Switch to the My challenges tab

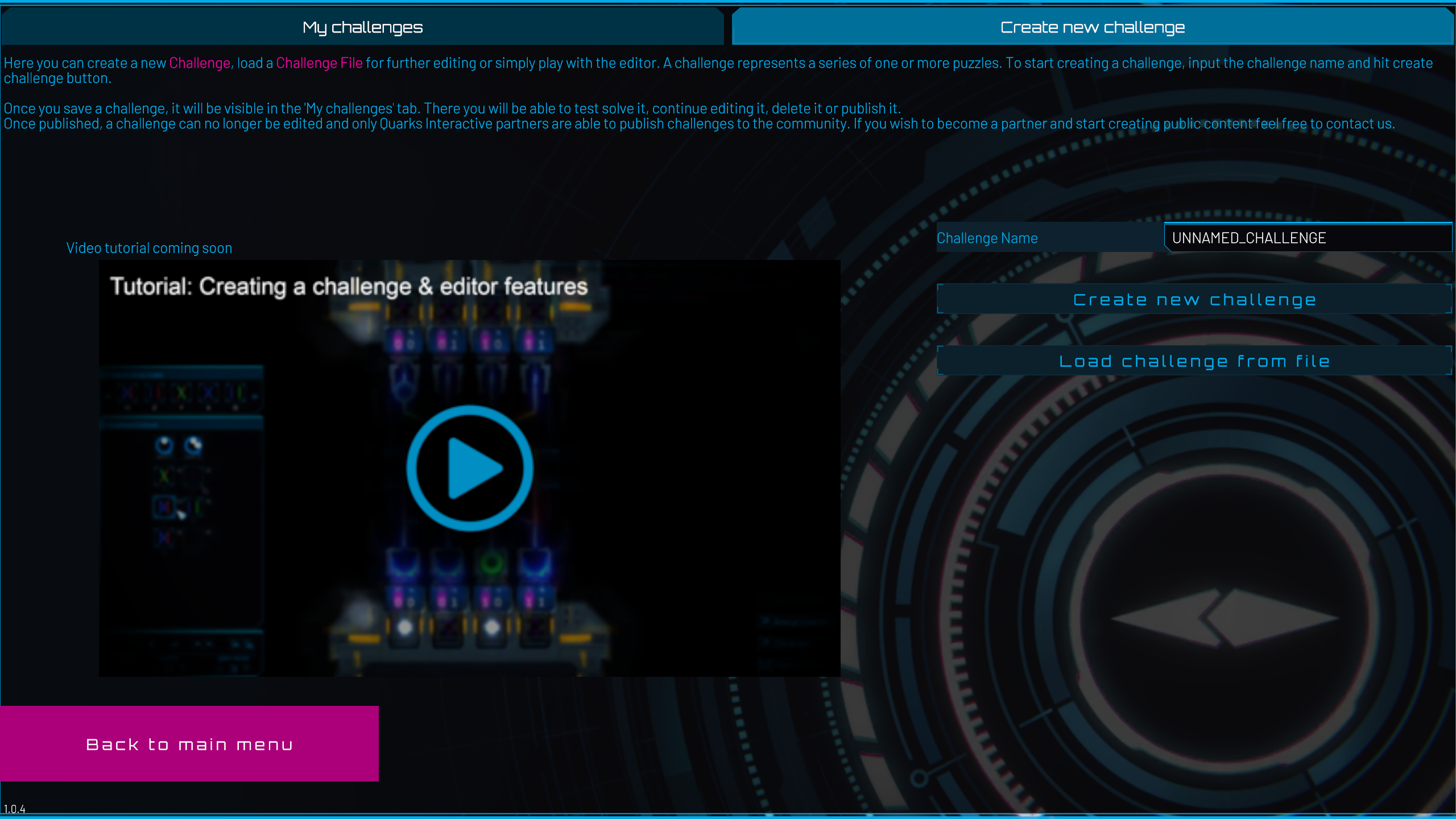(363, 26)
